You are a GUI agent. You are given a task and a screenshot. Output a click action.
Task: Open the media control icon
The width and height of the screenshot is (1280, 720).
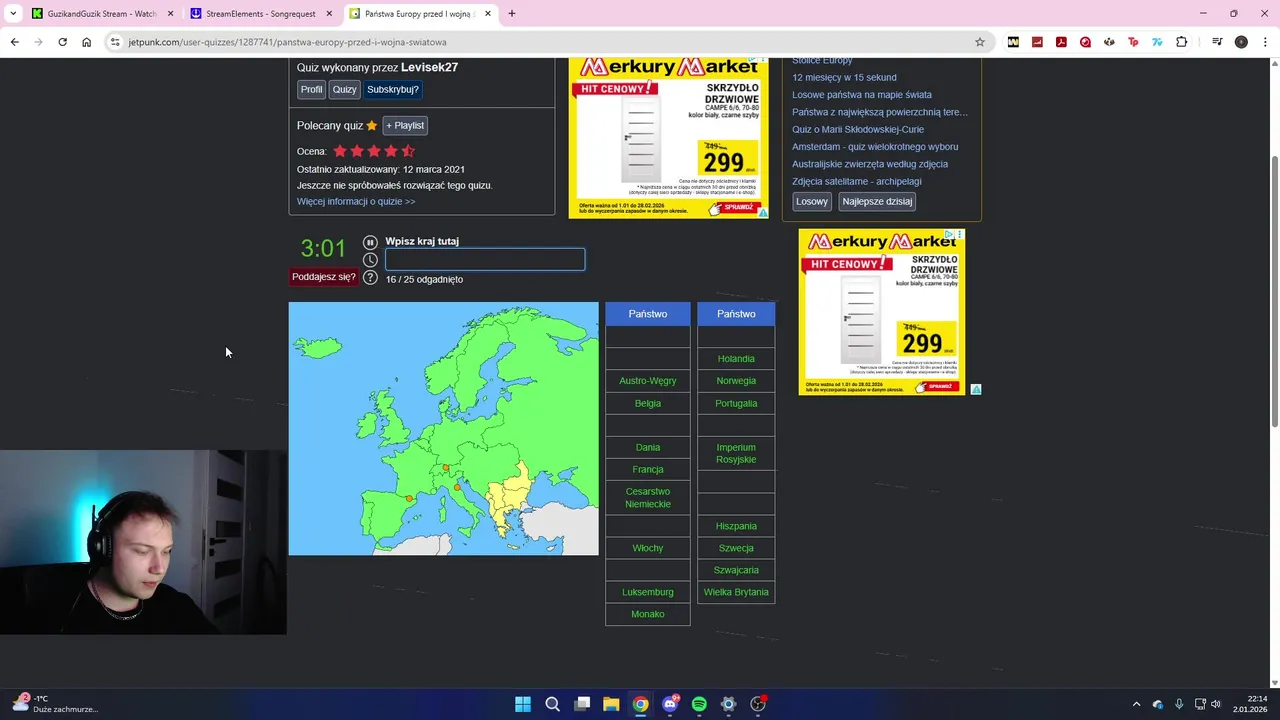pyautogui.click(x=1217, y=42)
